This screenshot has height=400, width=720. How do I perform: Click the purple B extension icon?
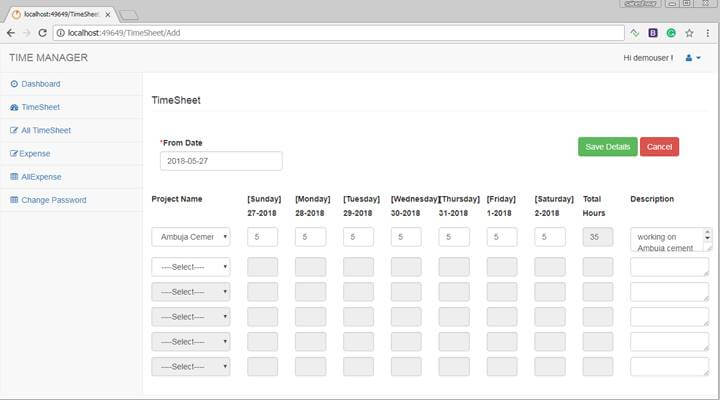point(652,33)
